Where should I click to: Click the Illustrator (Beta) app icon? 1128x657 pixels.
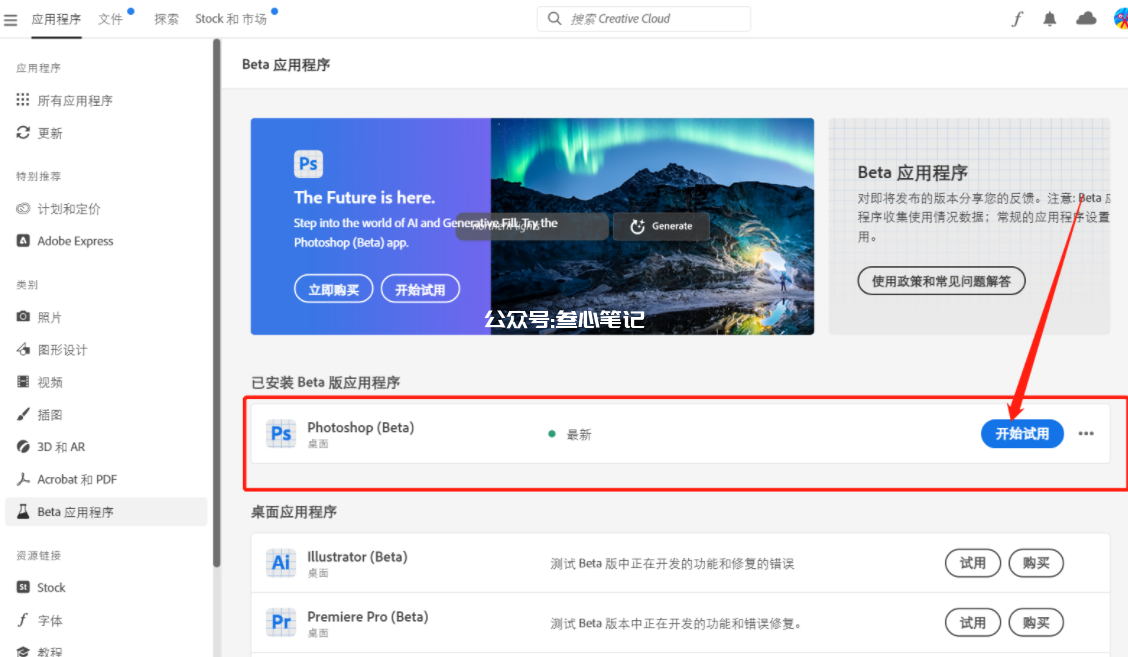tap(281, 563)
